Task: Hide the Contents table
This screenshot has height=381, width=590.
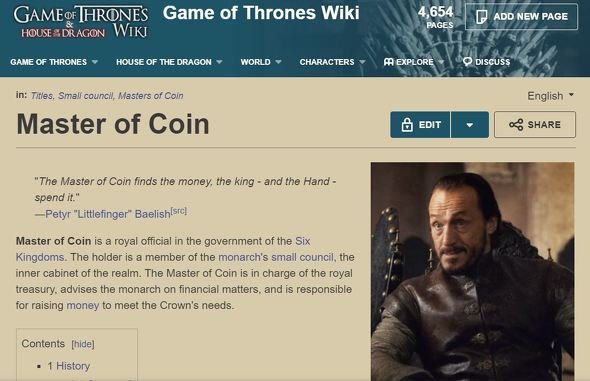Action: 83,344
